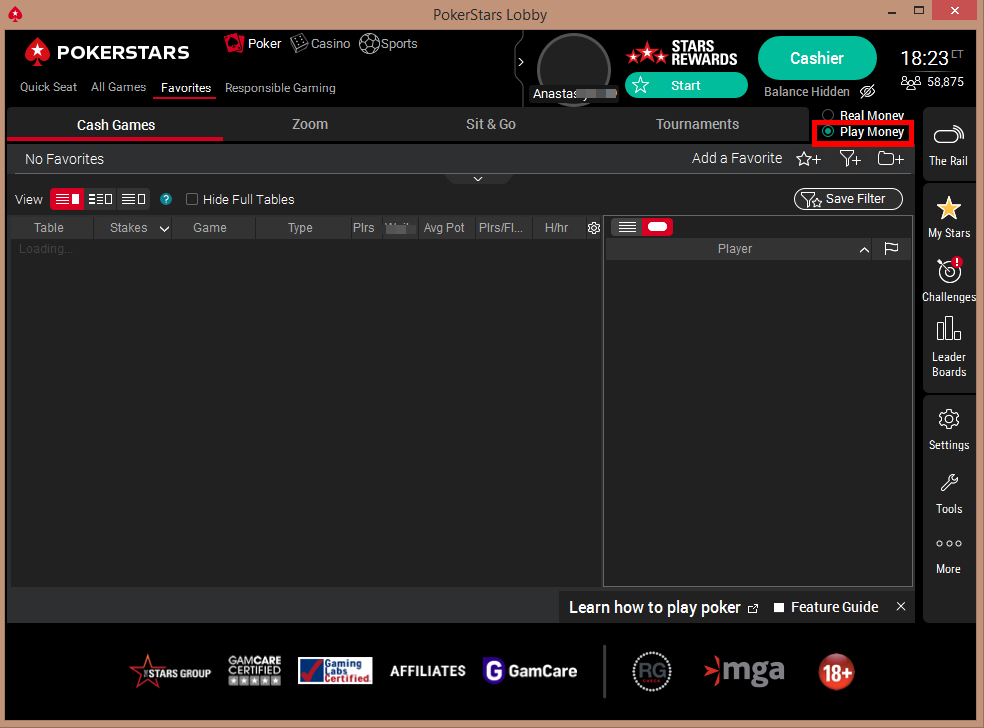984x728 pixels.
Task: Open Learn how to play poker link
Action: pyautogui.click(x=663, y=608)
